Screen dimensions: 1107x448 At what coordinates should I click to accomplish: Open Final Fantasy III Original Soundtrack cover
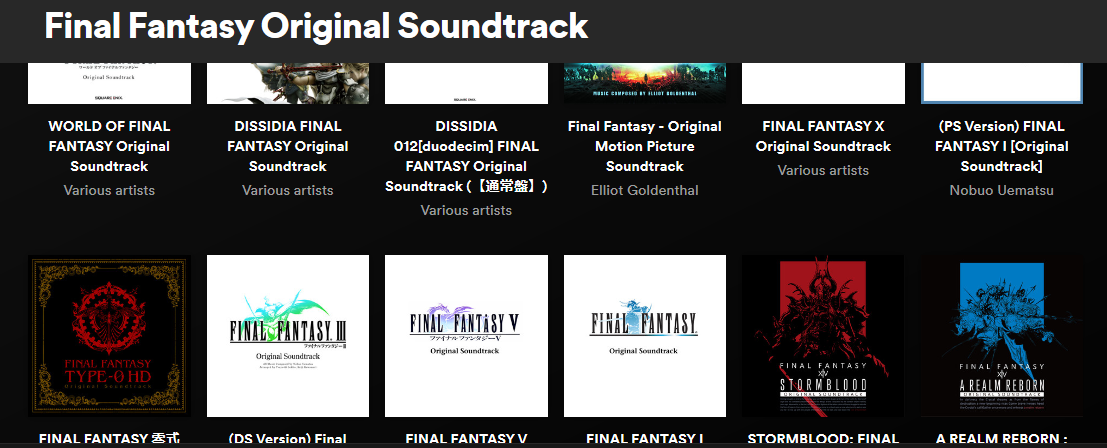(288, 336)
